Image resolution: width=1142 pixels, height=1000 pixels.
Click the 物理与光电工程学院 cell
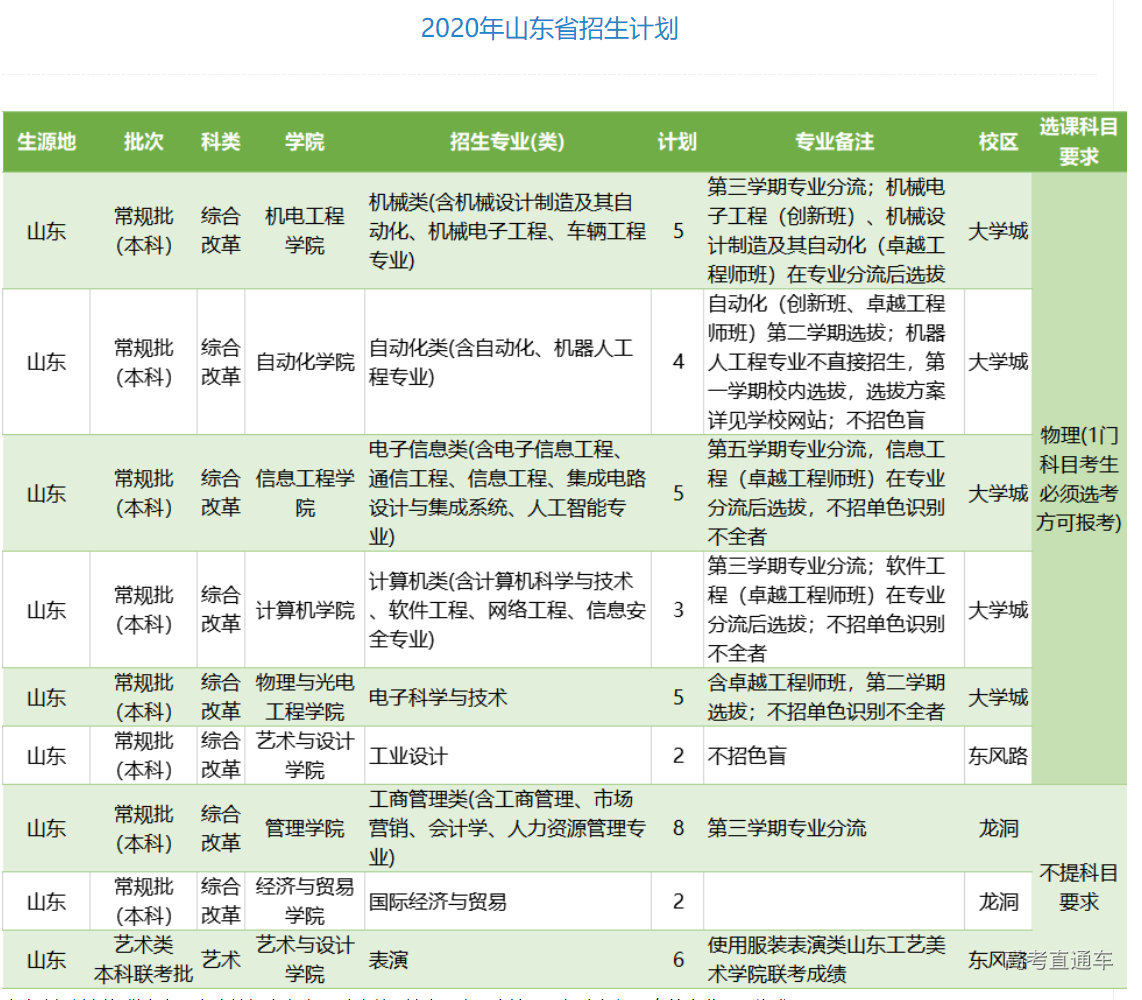pos(304,697)
